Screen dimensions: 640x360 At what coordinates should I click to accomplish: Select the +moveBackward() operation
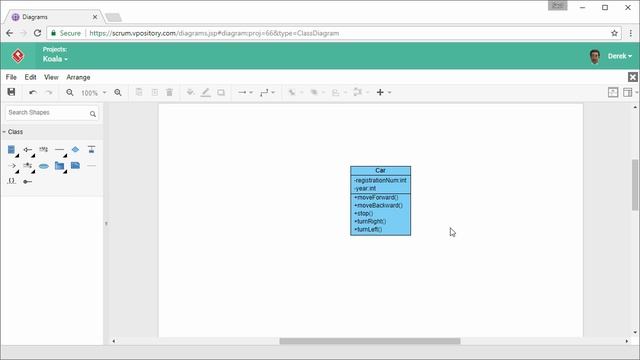tap(378, 206)
